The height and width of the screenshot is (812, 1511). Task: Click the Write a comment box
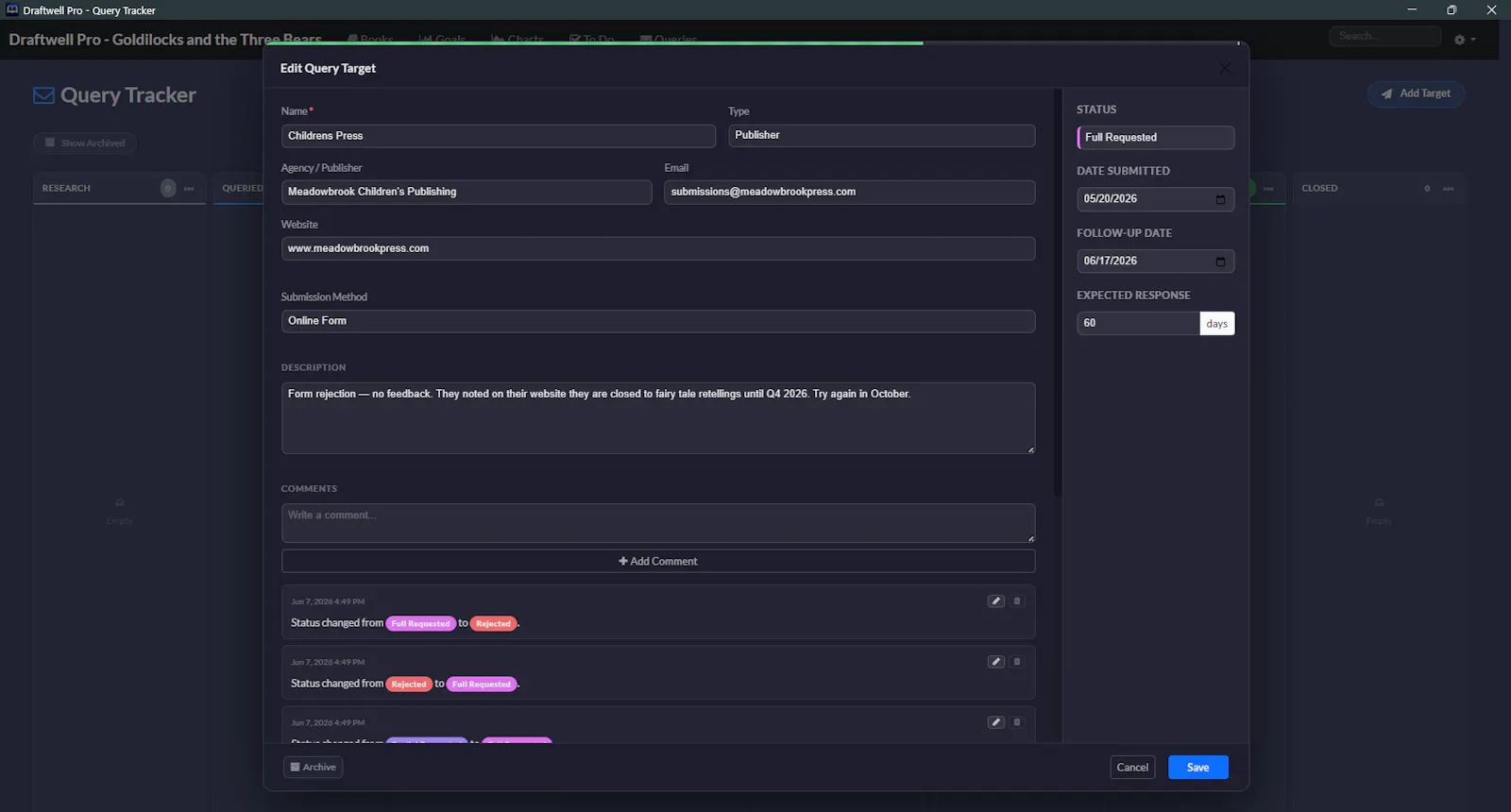(657, 523)
